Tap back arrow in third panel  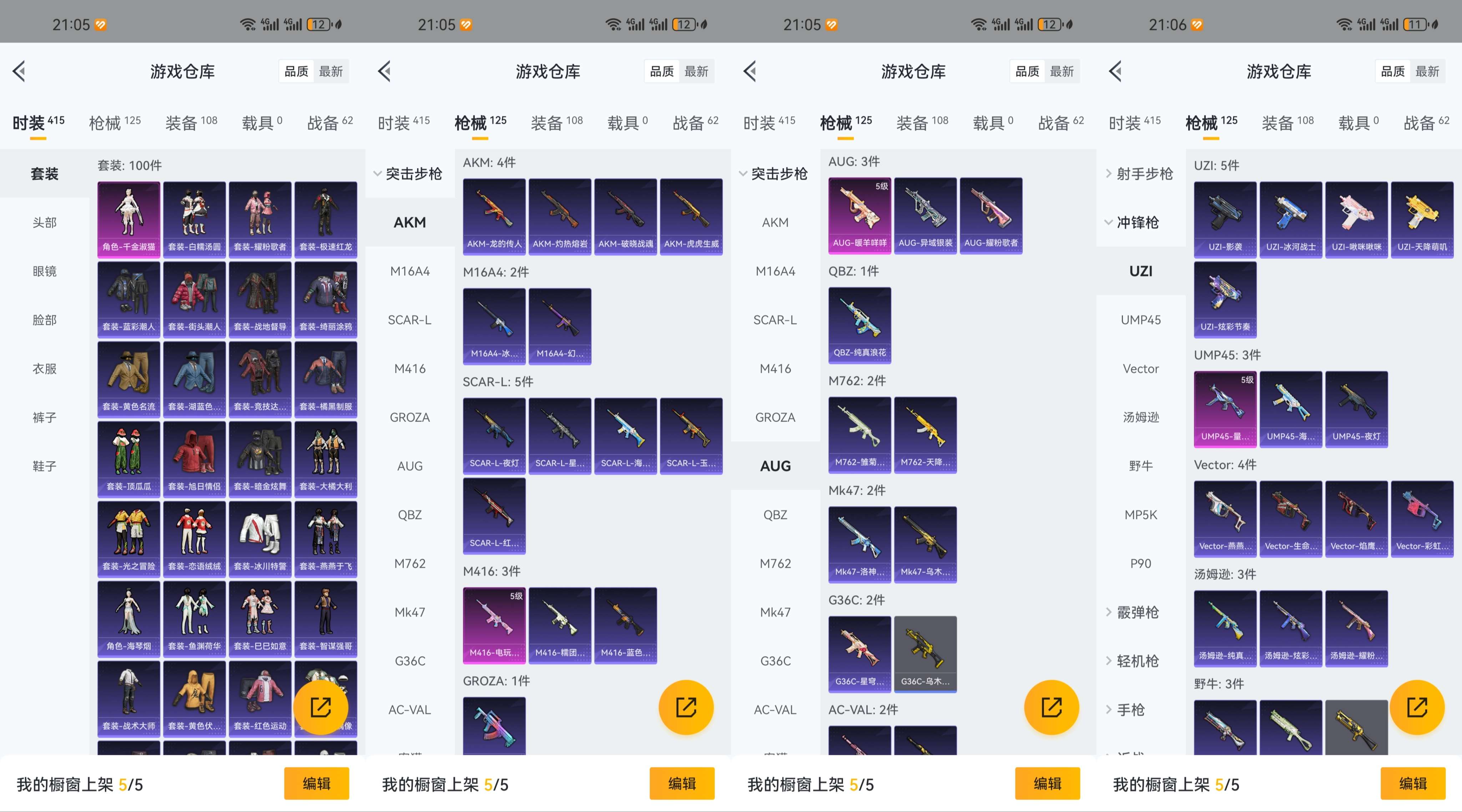[750, 71]
